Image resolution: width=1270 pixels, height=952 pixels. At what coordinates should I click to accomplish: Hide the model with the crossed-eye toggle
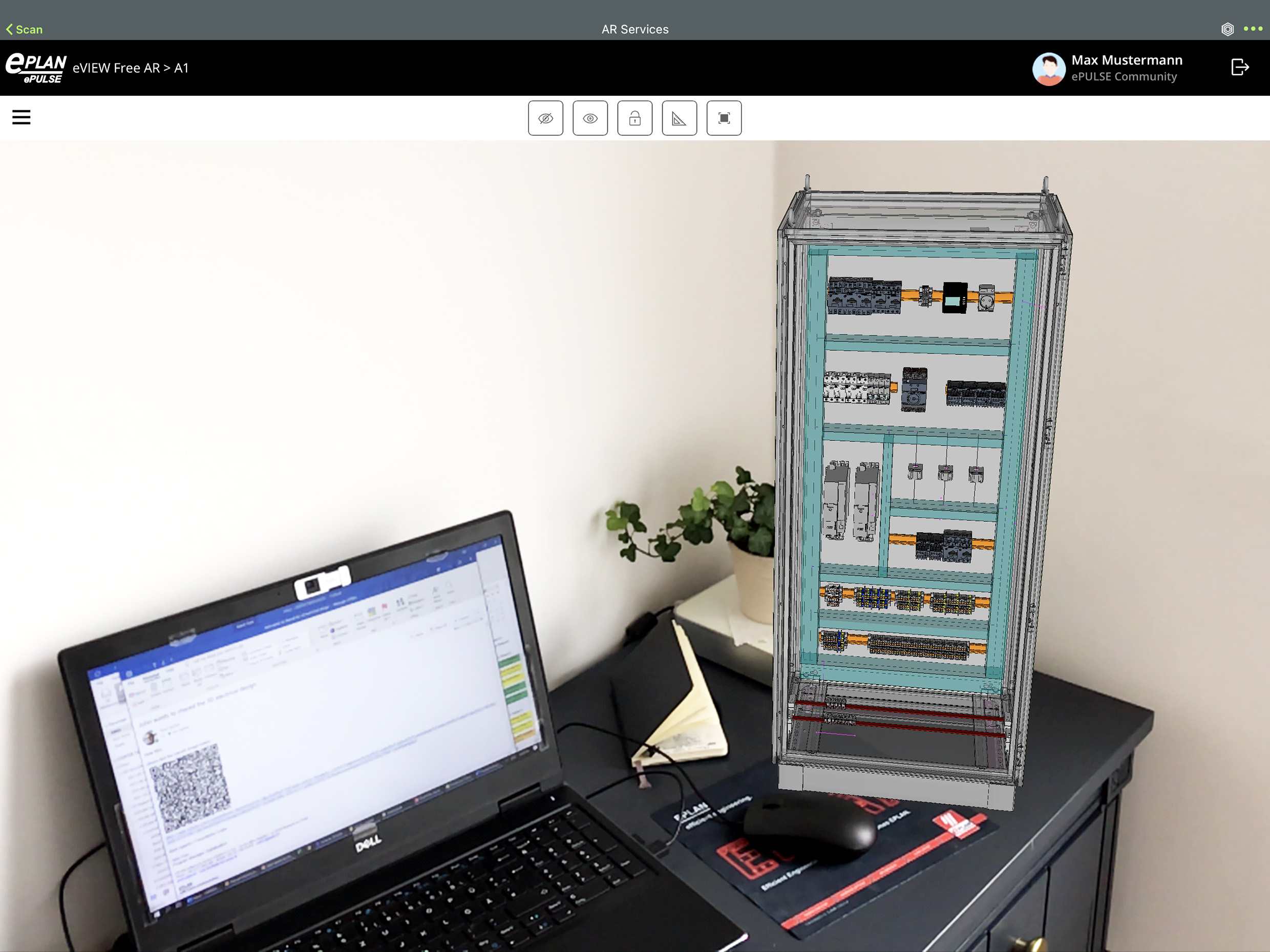[545, 118]
